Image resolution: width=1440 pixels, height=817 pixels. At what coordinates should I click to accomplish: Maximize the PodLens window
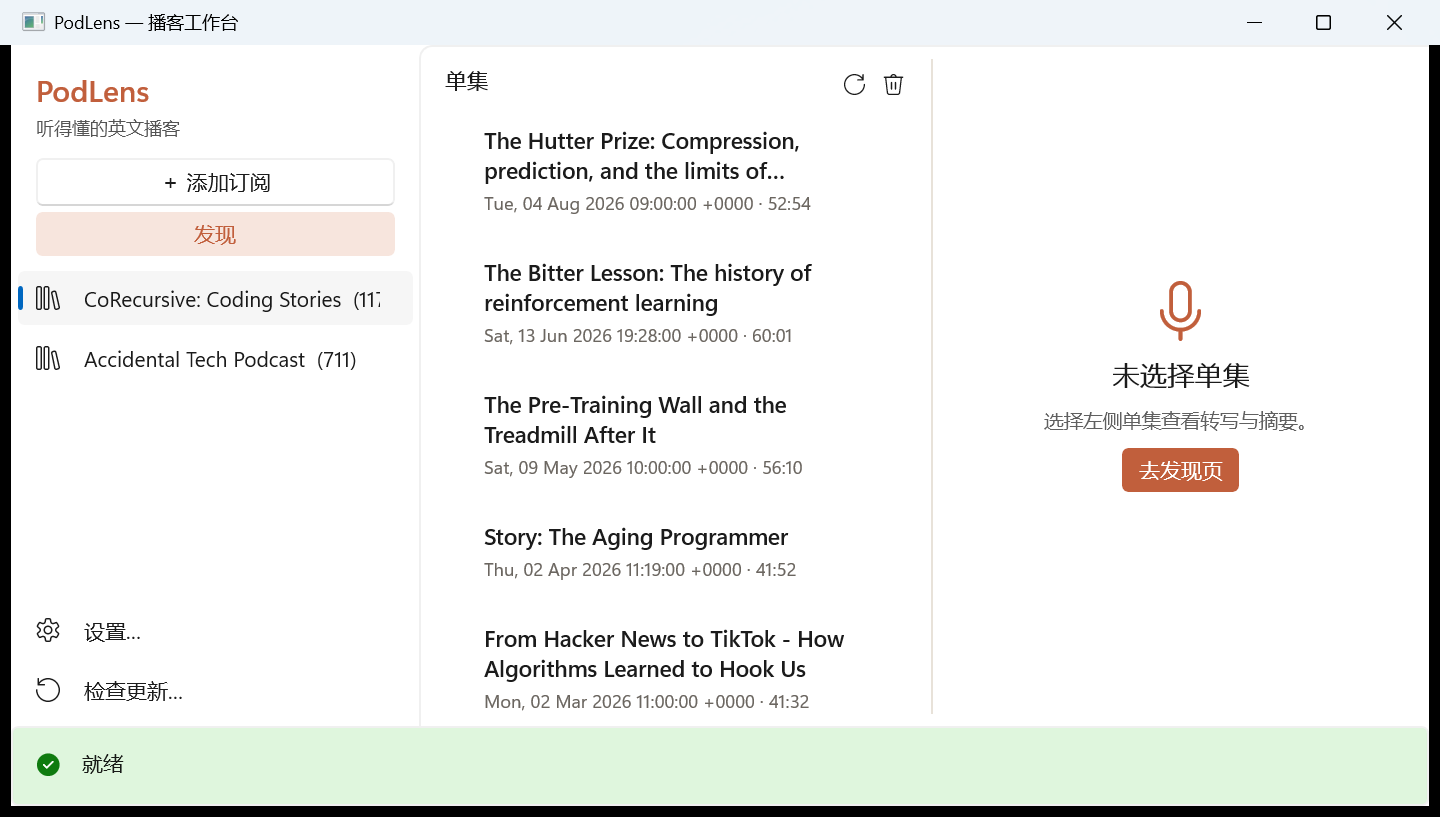[x=1323, y=22]
